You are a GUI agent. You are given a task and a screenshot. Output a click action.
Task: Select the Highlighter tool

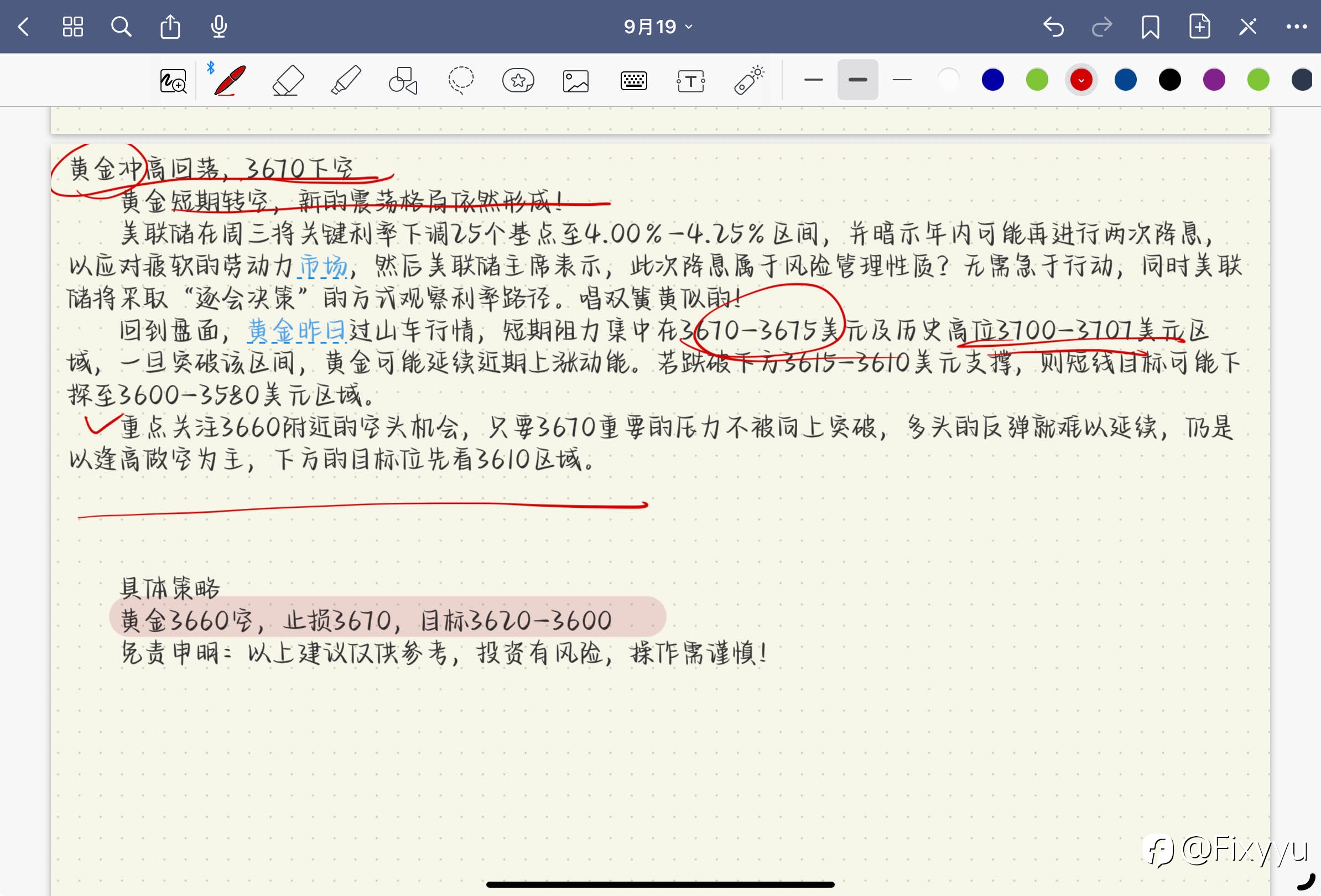click(x=346, y=80)
